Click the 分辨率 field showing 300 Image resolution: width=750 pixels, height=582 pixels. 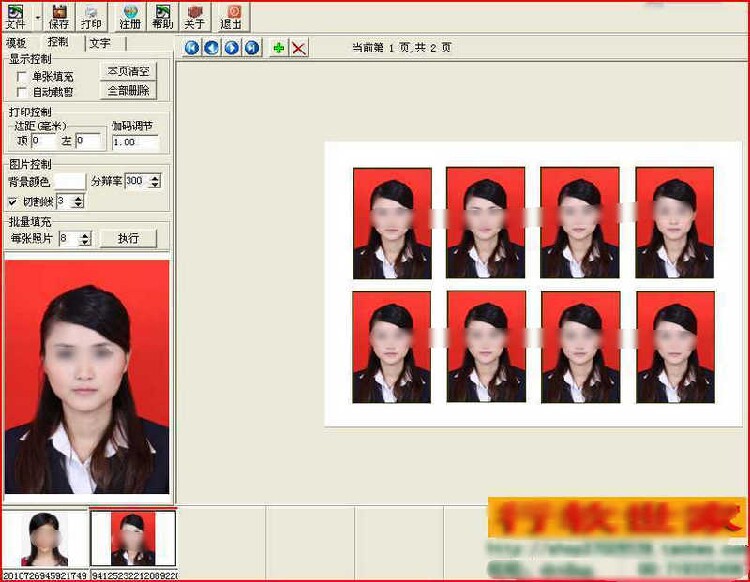137,181
